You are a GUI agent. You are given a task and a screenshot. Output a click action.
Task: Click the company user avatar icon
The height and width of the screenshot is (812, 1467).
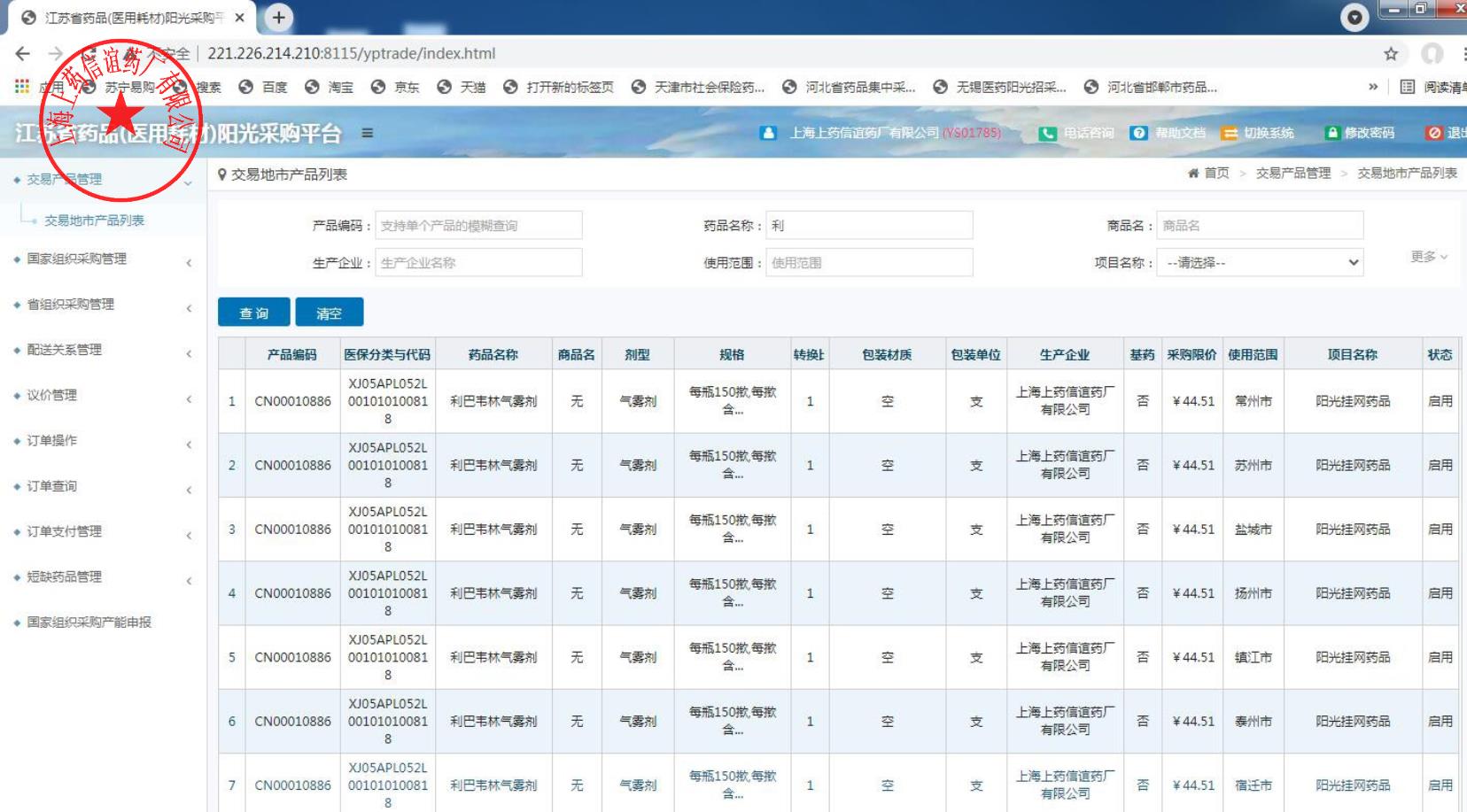point(769,133)
